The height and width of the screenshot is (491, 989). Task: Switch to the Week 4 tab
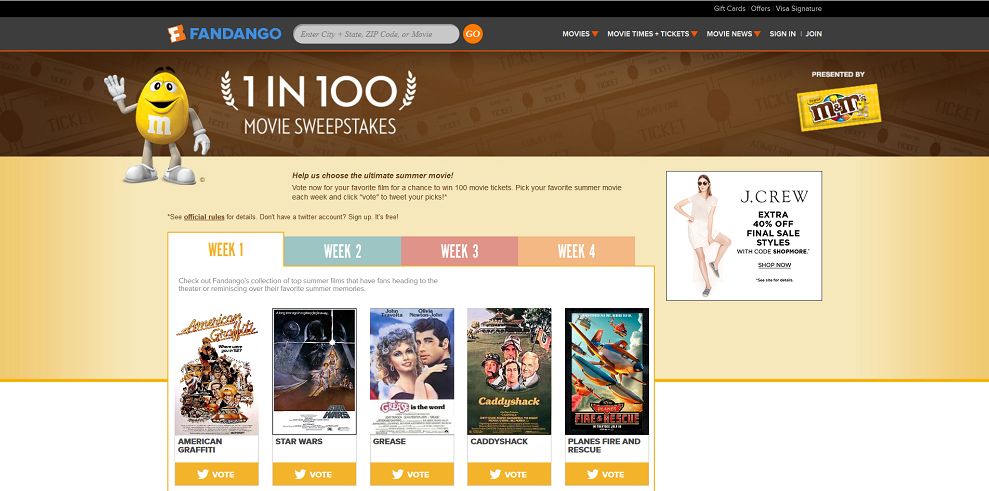576,251
